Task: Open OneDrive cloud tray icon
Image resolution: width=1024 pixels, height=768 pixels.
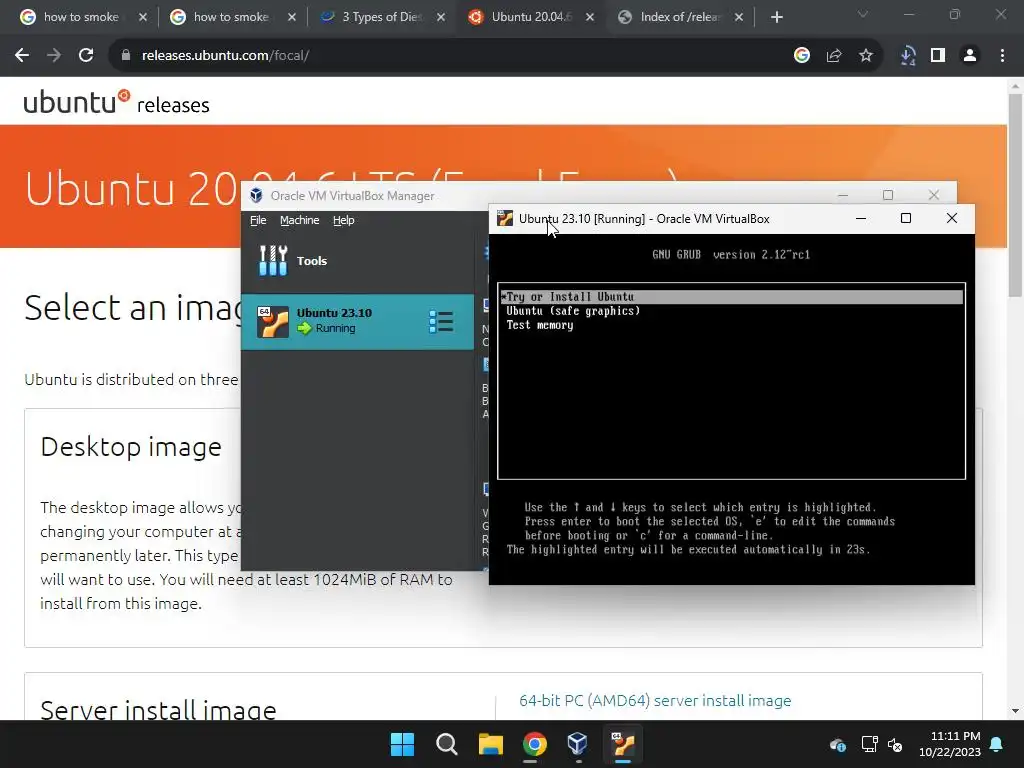Action: (x=838, y=744)
